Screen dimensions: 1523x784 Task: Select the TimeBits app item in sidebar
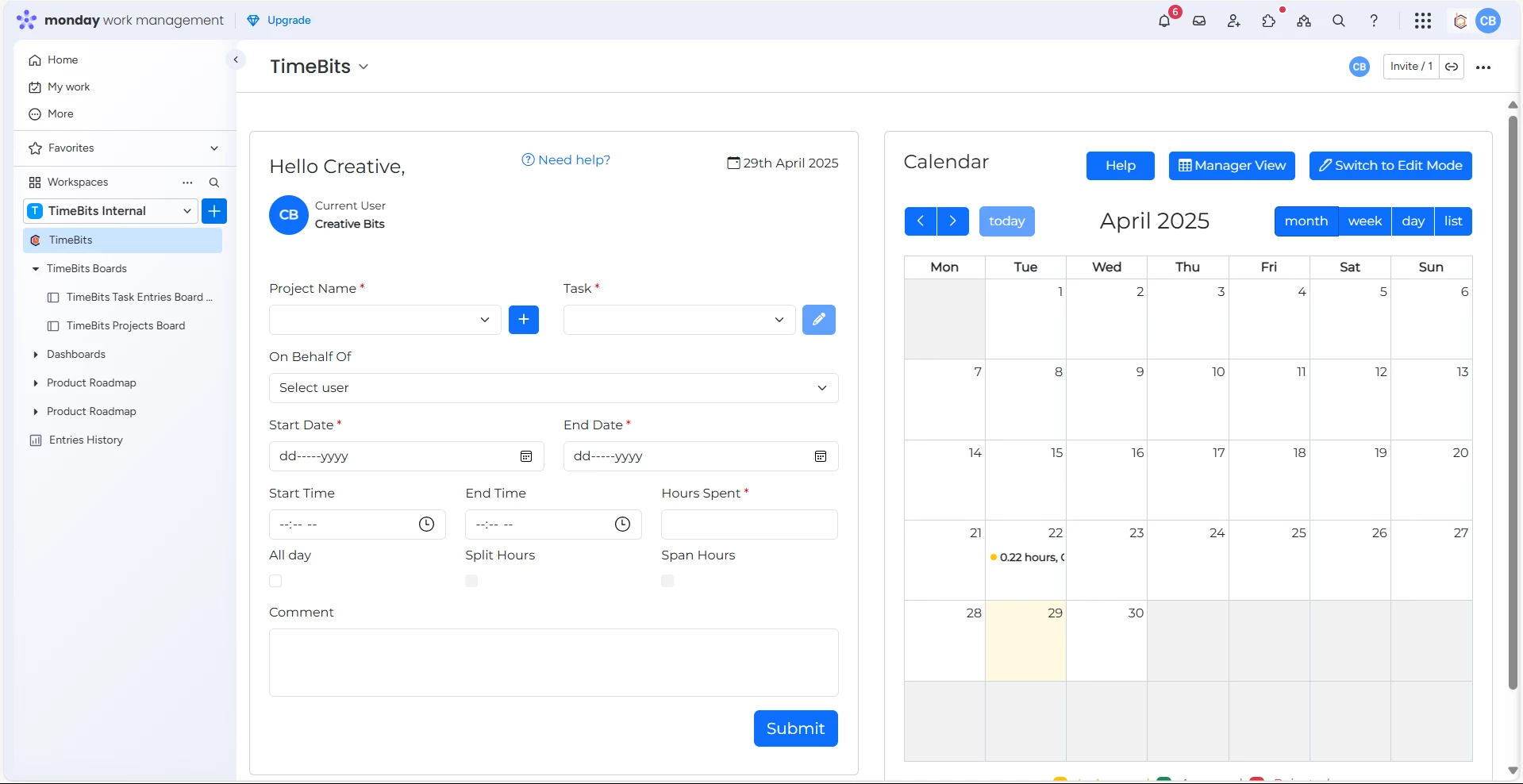123,240
